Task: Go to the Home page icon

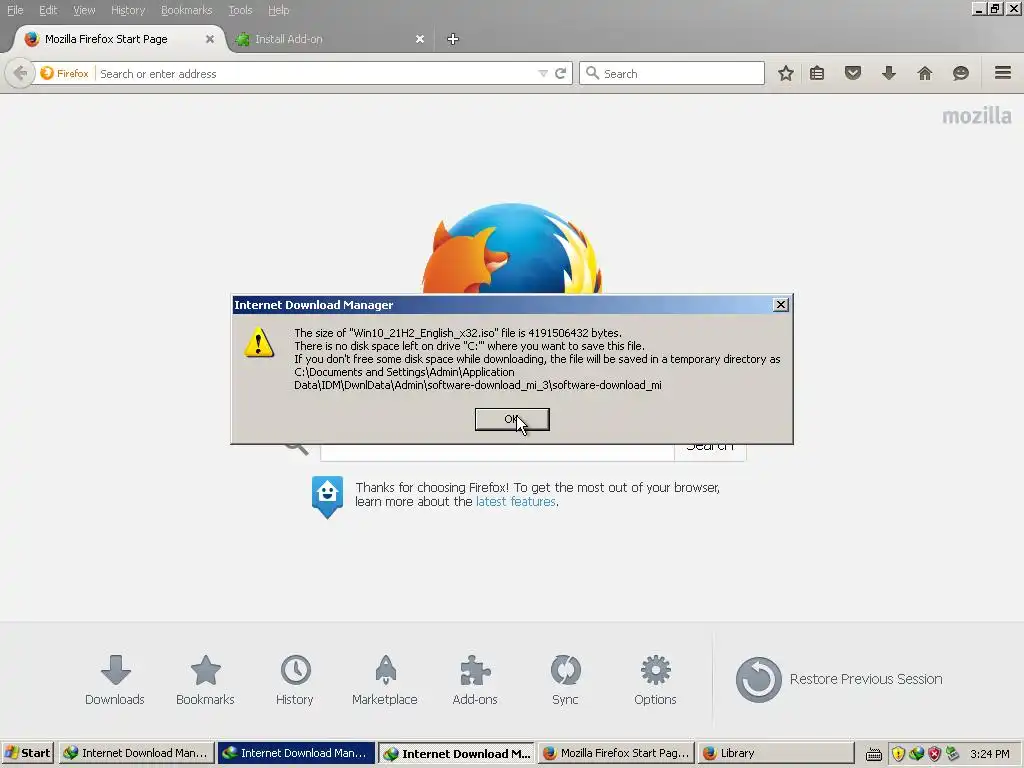Action: click(925, 73)
